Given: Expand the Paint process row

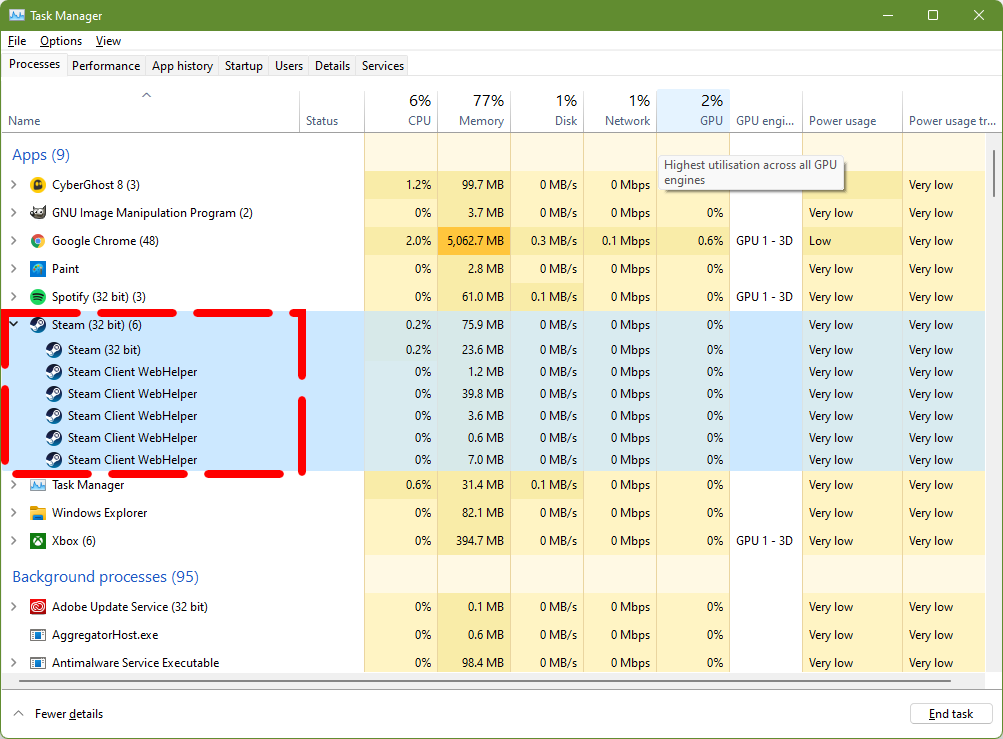Looking at the screenshot, I should tap(14, 269).
